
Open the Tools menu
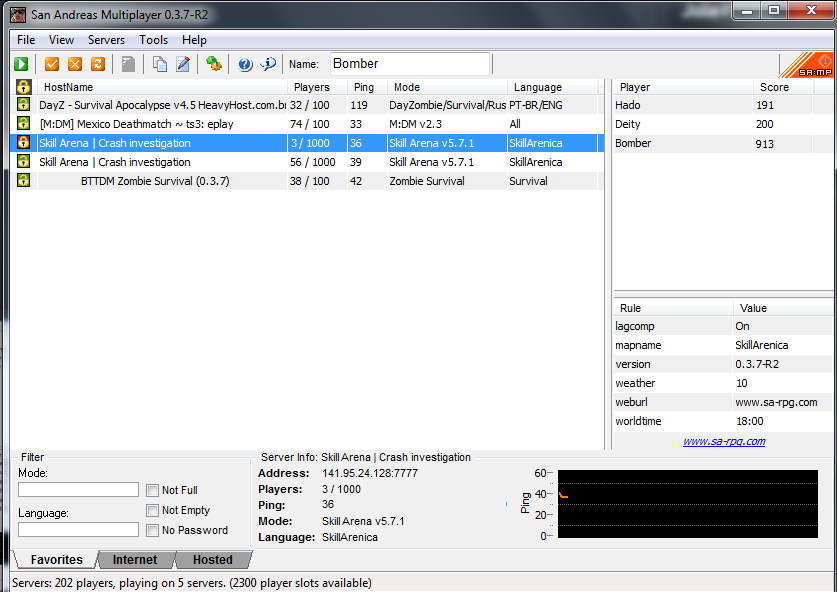pos(154,40)
